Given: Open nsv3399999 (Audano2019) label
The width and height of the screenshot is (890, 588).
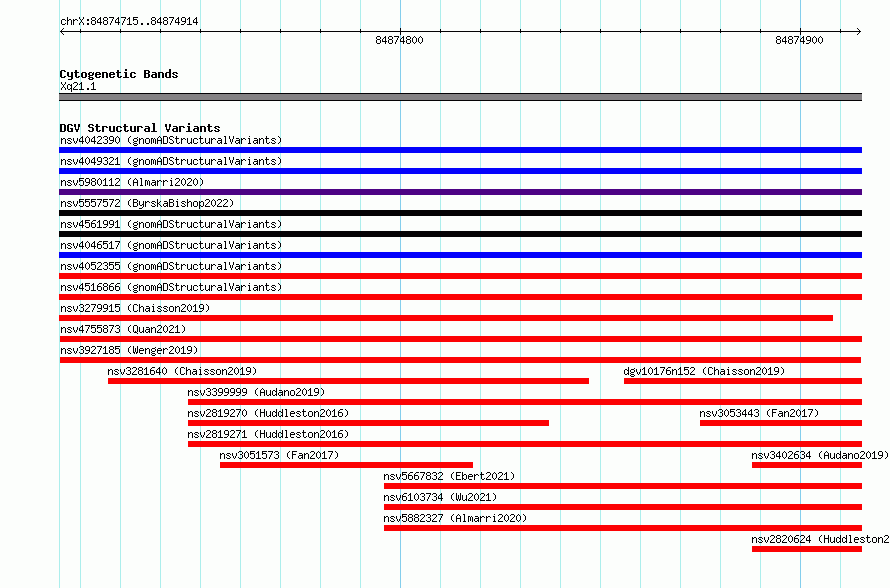Looking at the screenshot, I should point(256,392).
